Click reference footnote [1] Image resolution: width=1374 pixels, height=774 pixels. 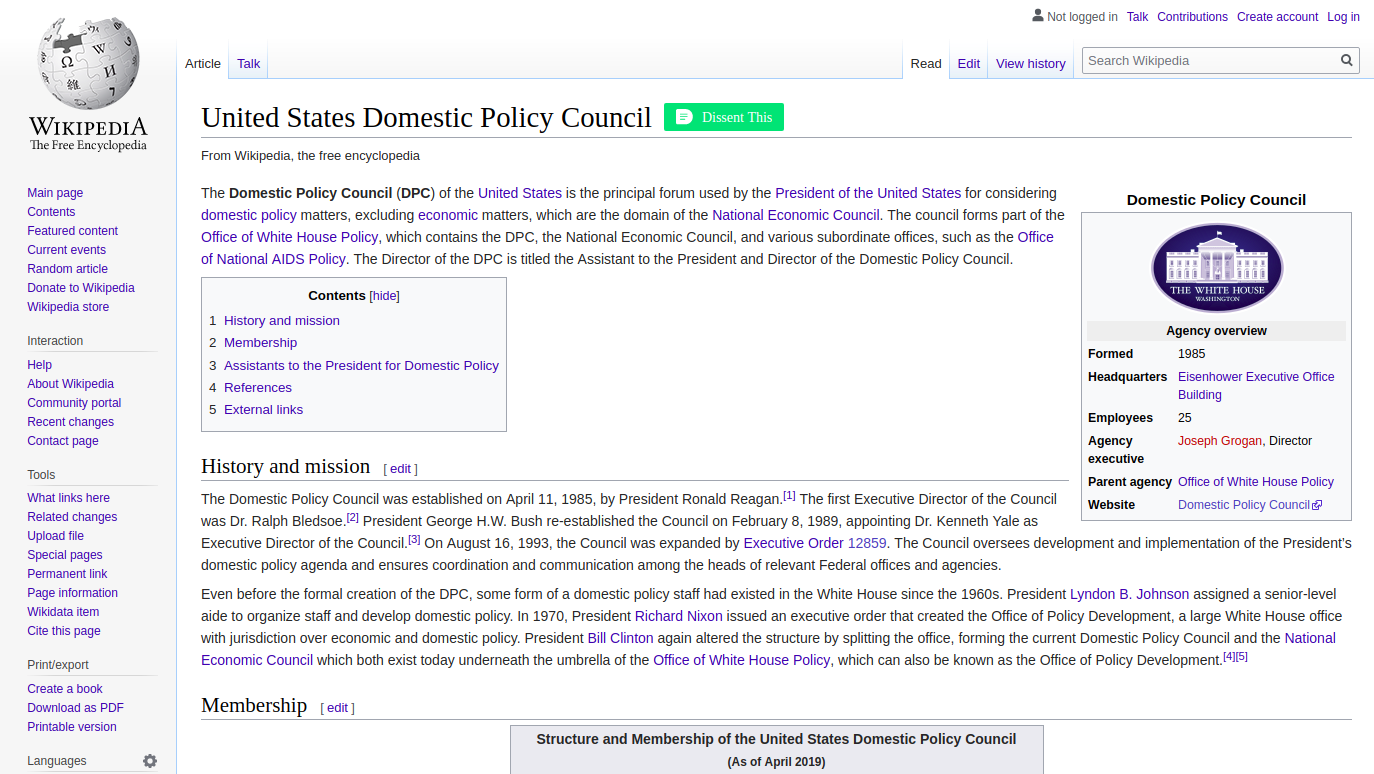pyautogui.click(x=789, y=496)
